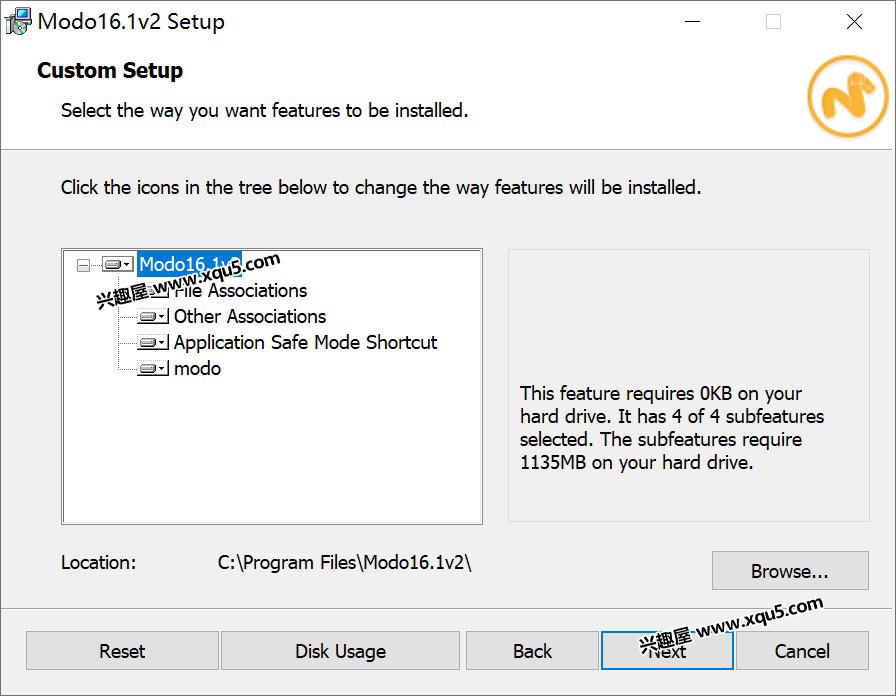896x696 pixels.
Task: Click the installer icon in title bar
Action: 18,22
